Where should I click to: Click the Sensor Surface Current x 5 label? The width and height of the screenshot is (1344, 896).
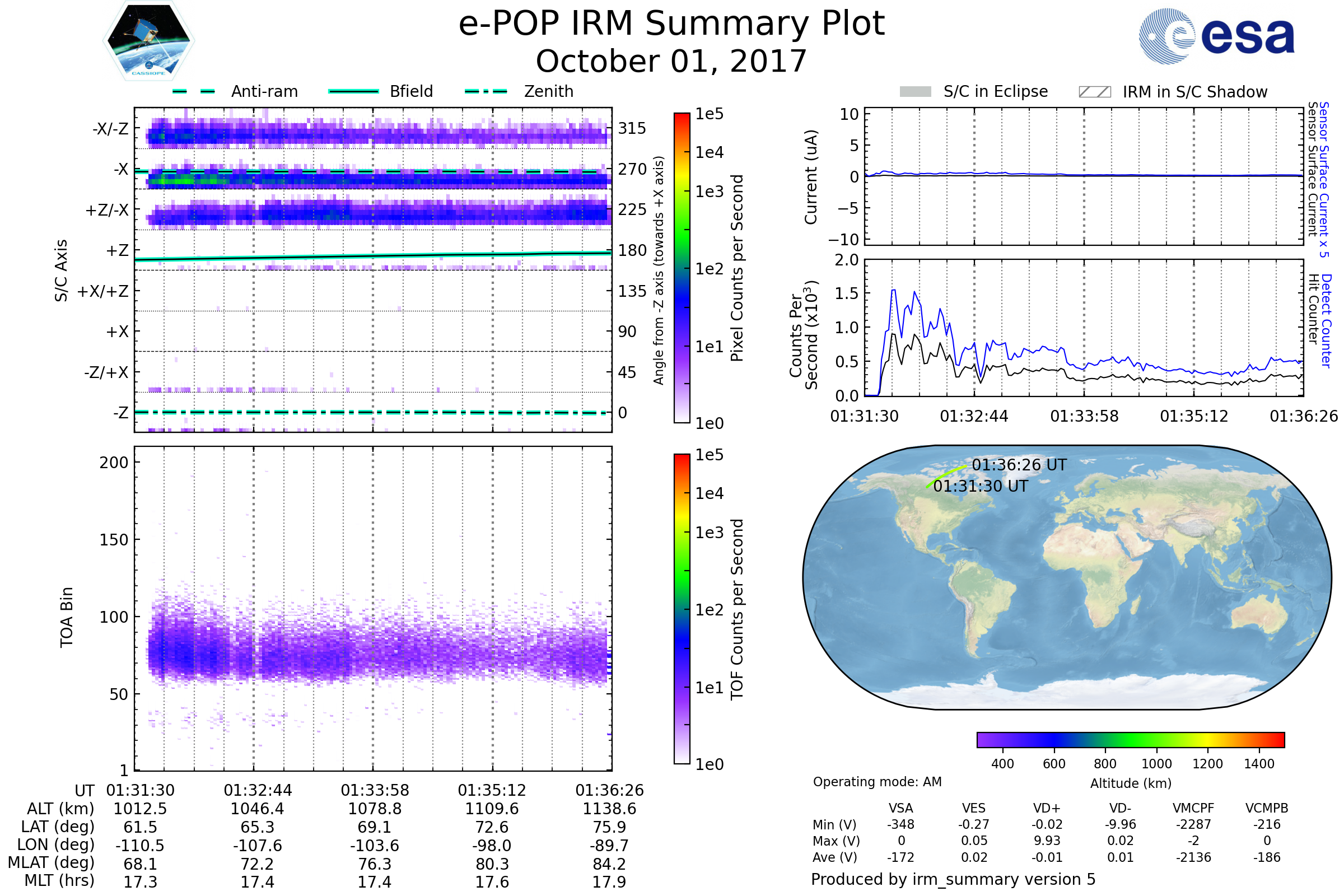click(x=1324, y=179)
